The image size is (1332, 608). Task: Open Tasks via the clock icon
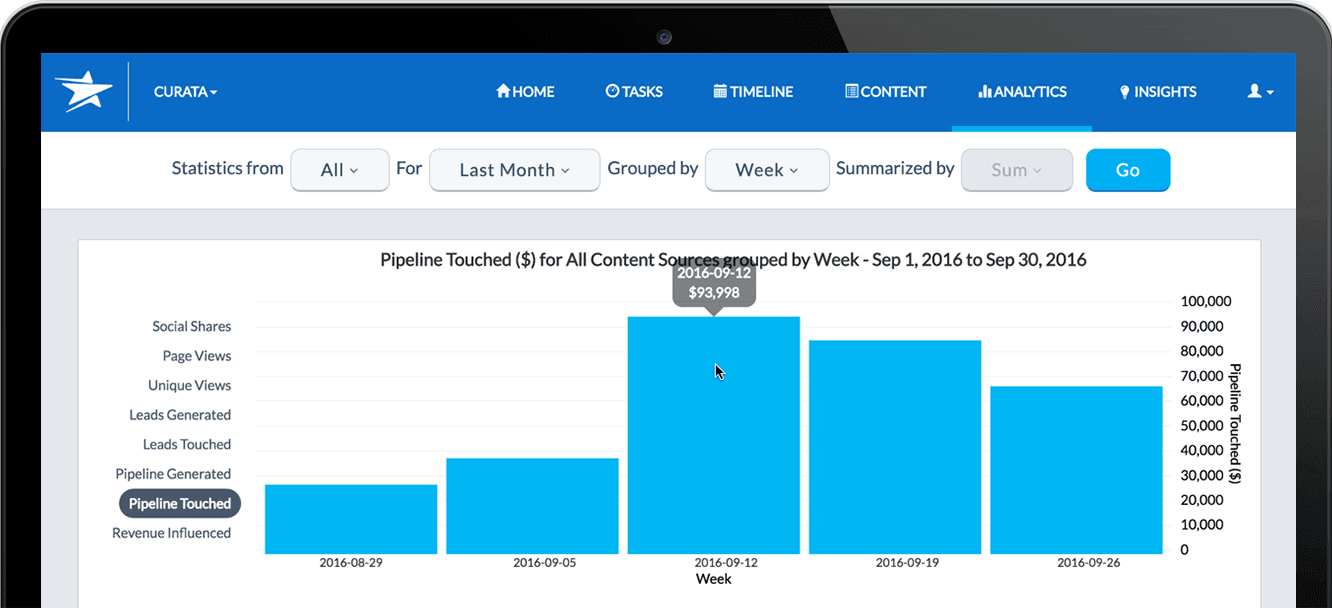tap(612, 91)
